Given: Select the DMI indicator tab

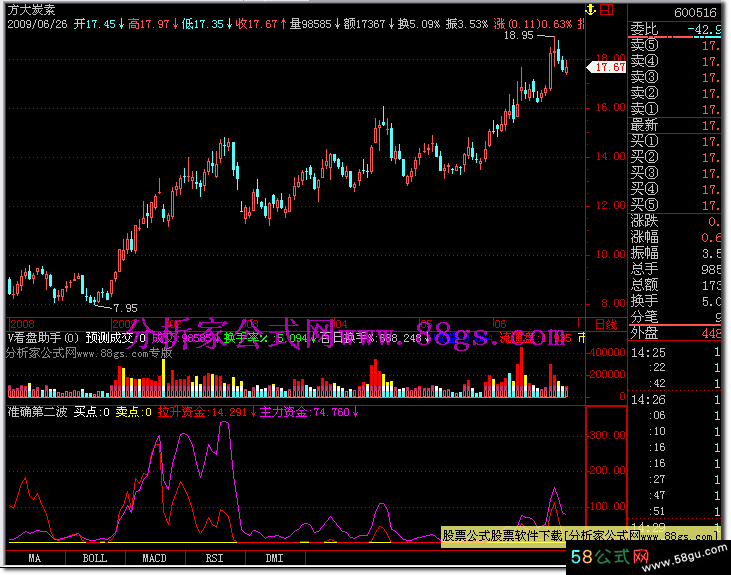Looking at the screenshot, I should pos(275,558).
